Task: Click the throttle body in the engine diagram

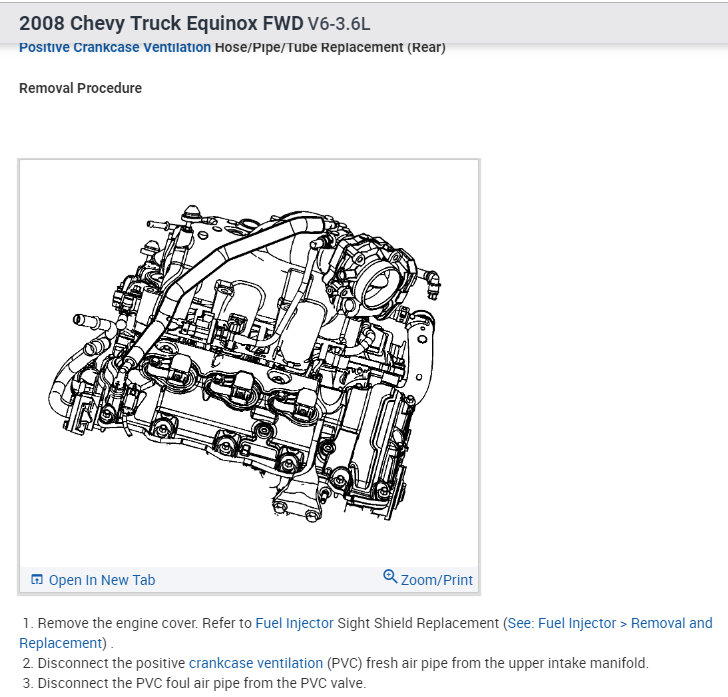Action: click(x=378, y=280)
